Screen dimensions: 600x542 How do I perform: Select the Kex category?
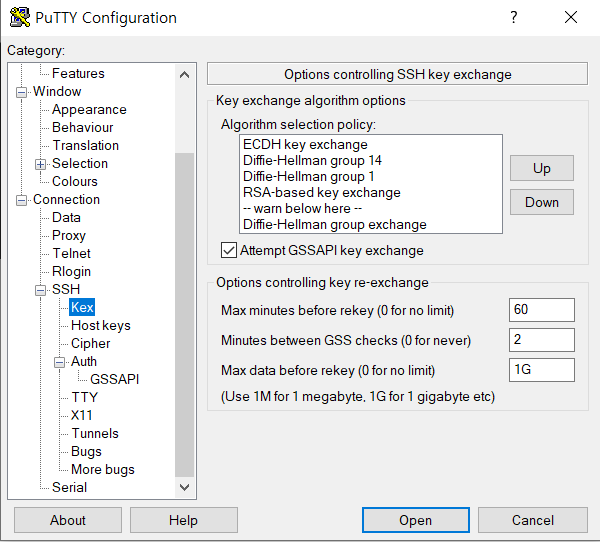[x=82, y=307]
